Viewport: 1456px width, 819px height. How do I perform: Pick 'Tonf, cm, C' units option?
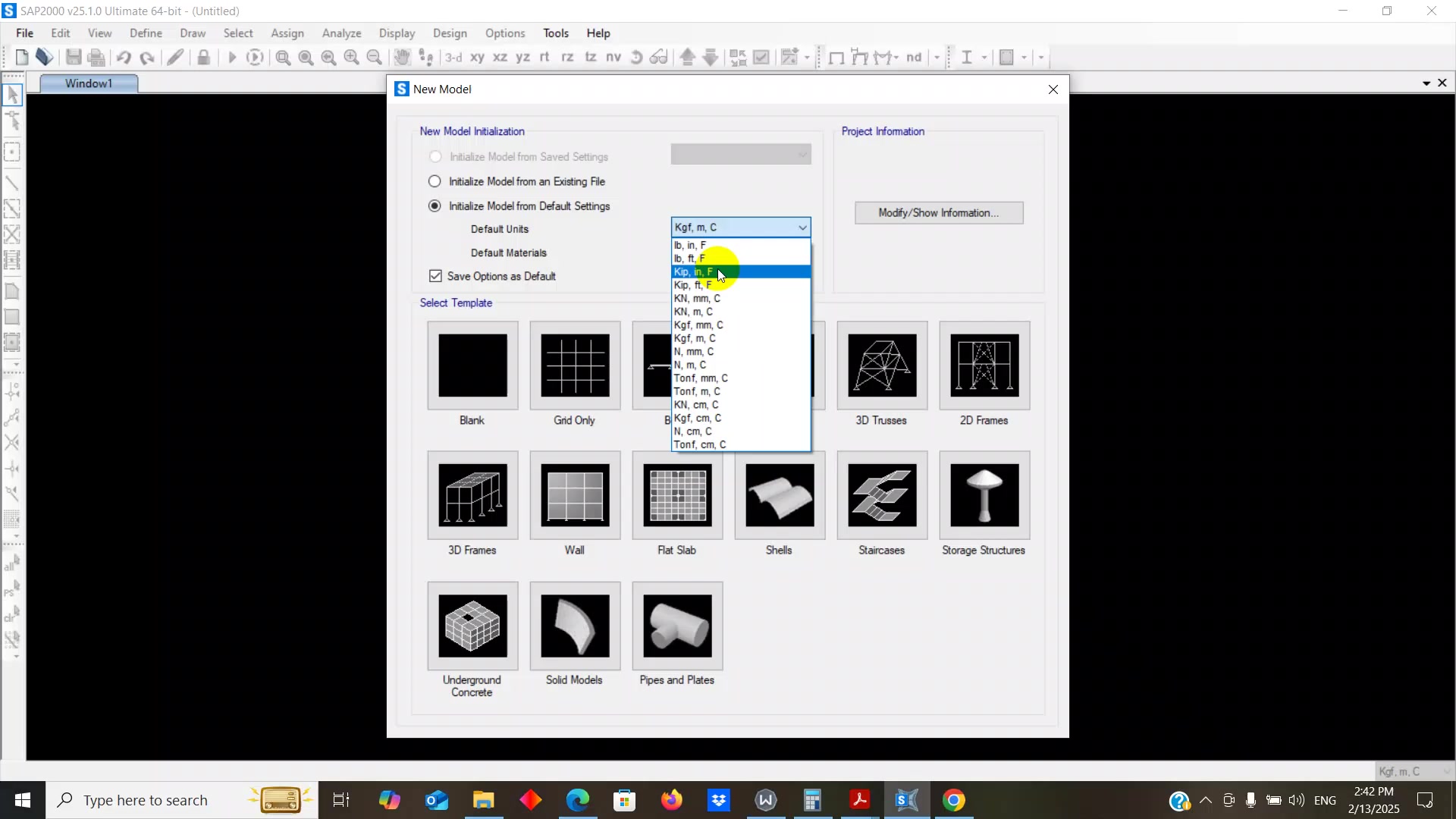tap(741, 444)
